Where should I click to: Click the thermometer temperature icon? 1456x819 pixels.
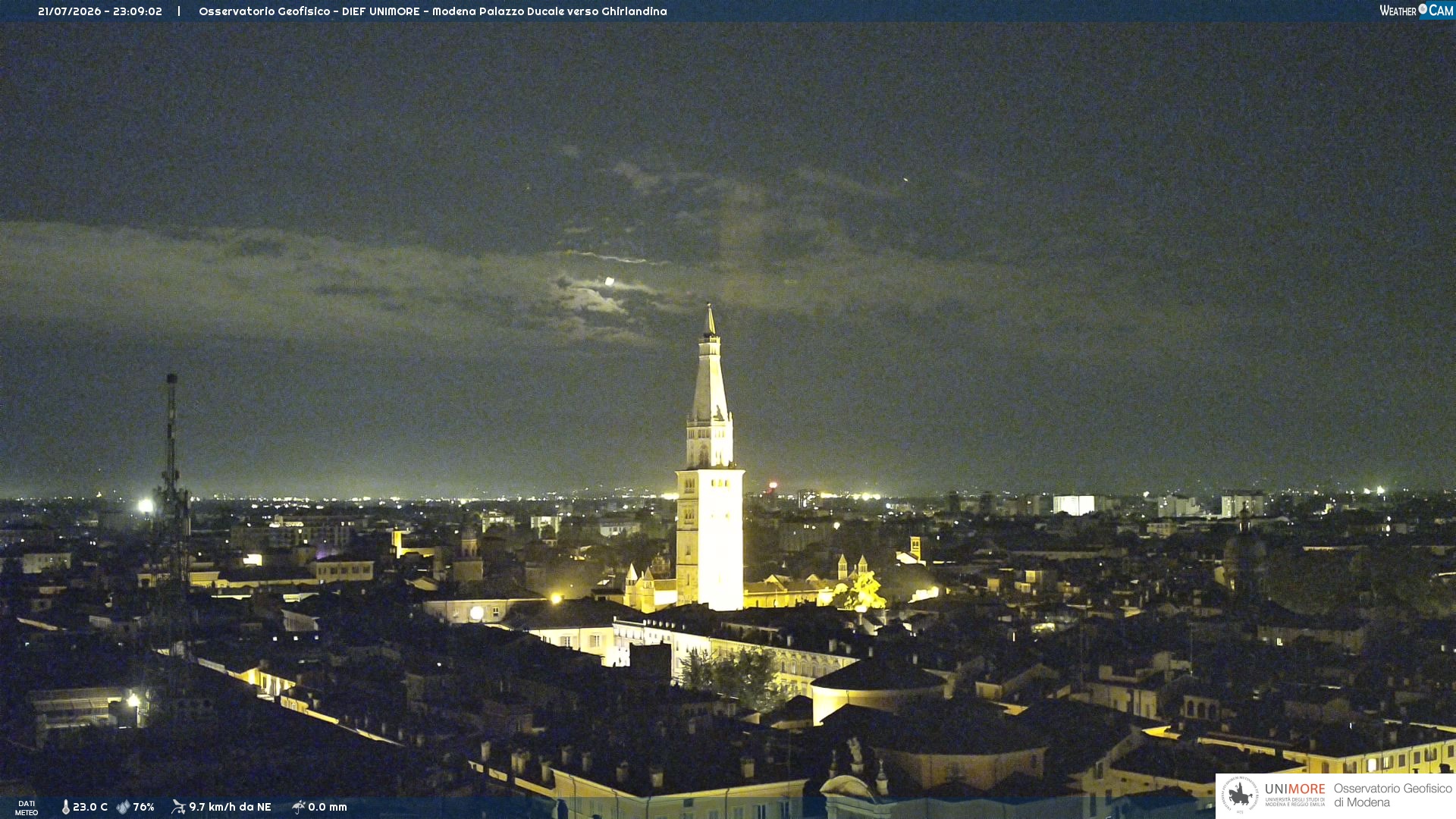click(65, 807)
